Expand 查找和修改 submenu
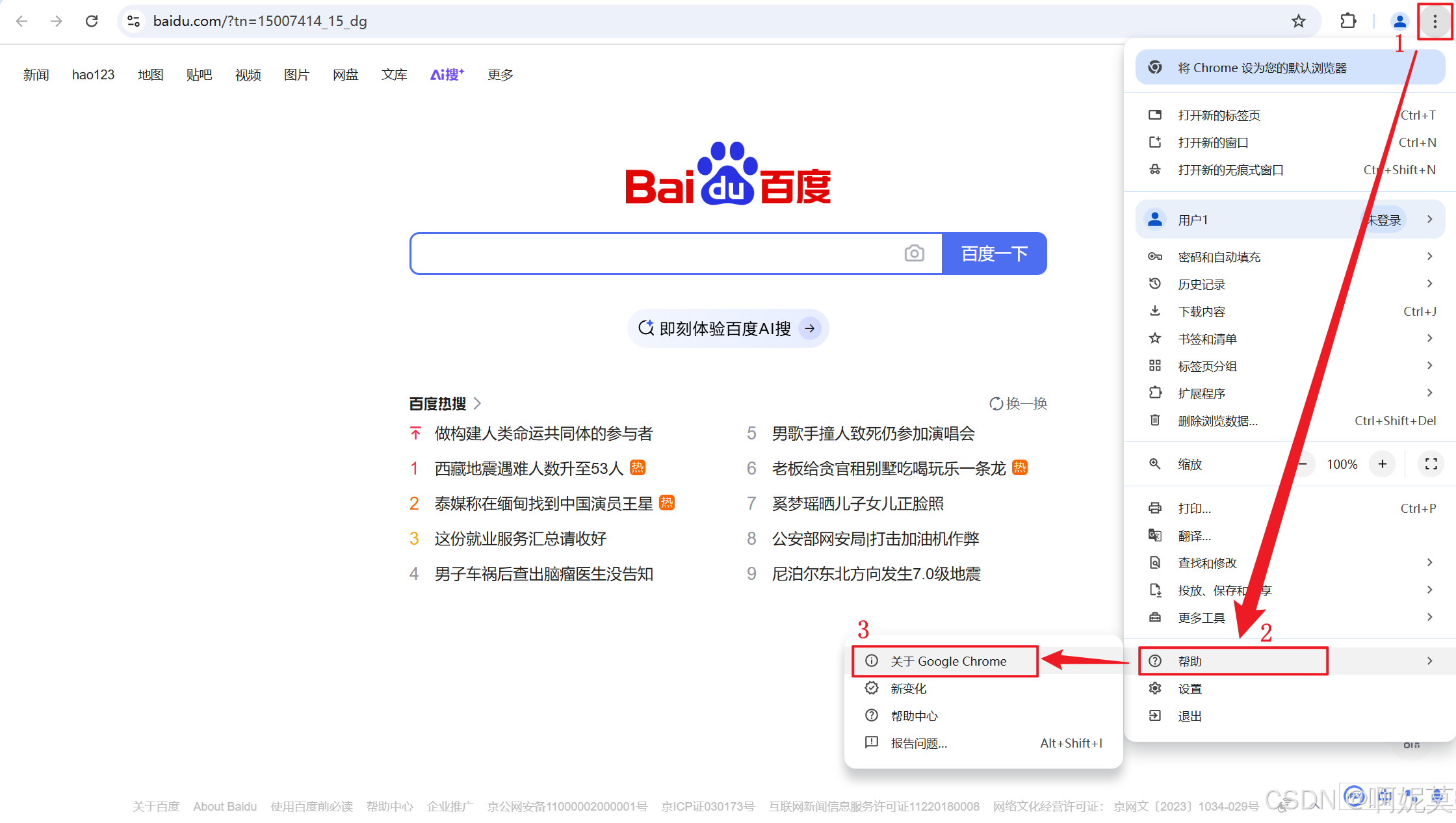 pyautogui.click(x=1290, y=563)
